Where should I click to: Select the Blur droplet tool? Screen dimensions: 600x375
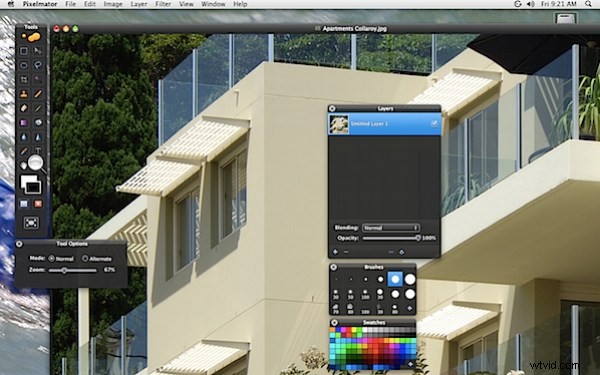click(x=24, y=137)
